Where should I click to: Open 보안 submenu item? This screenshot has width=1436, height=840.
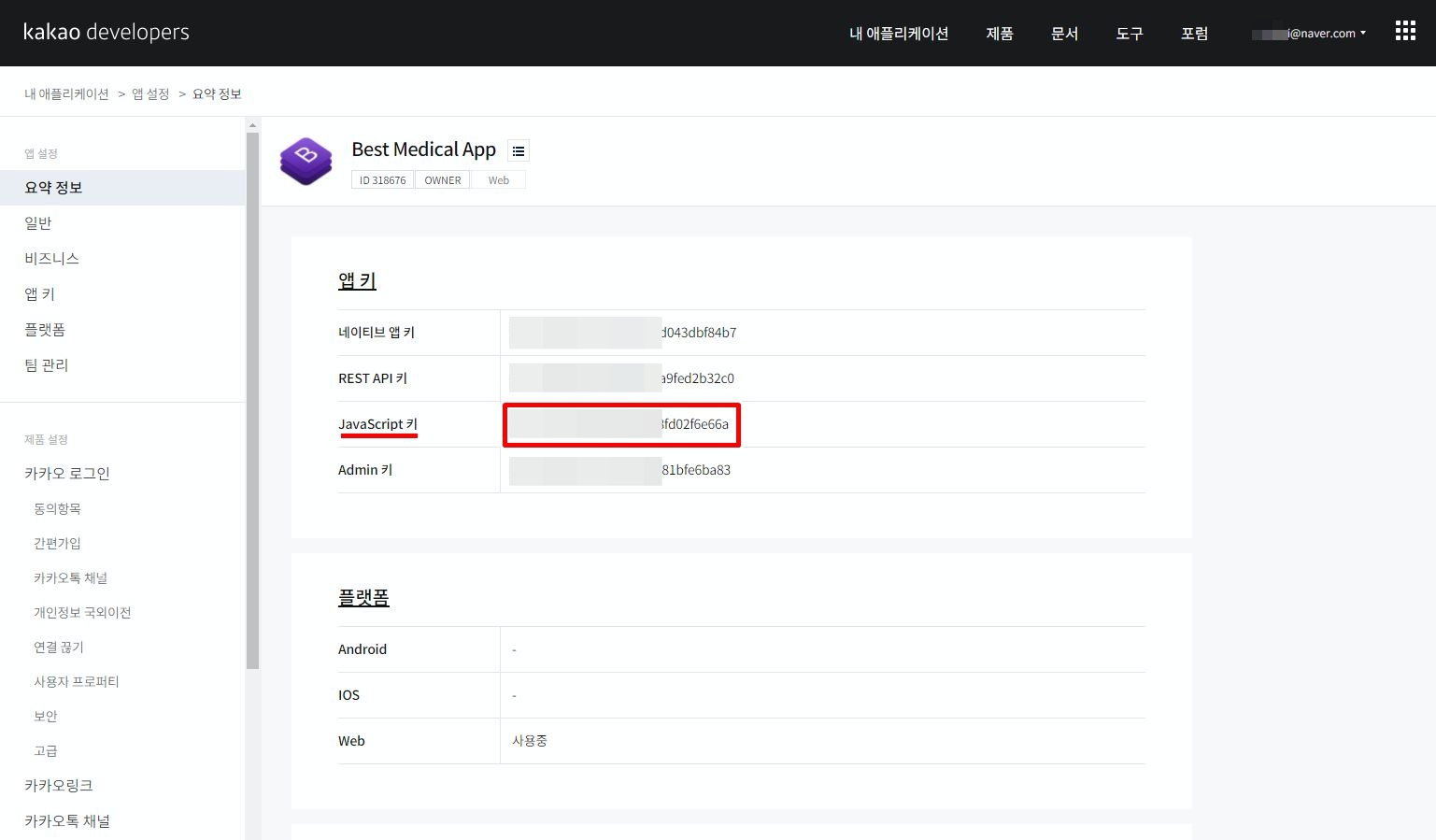point(46,716)
